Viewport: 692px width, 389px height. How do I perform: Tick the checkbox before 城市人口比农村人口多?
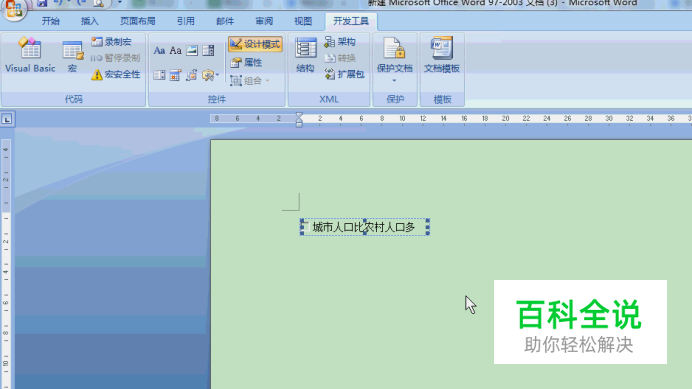point(306,227)
